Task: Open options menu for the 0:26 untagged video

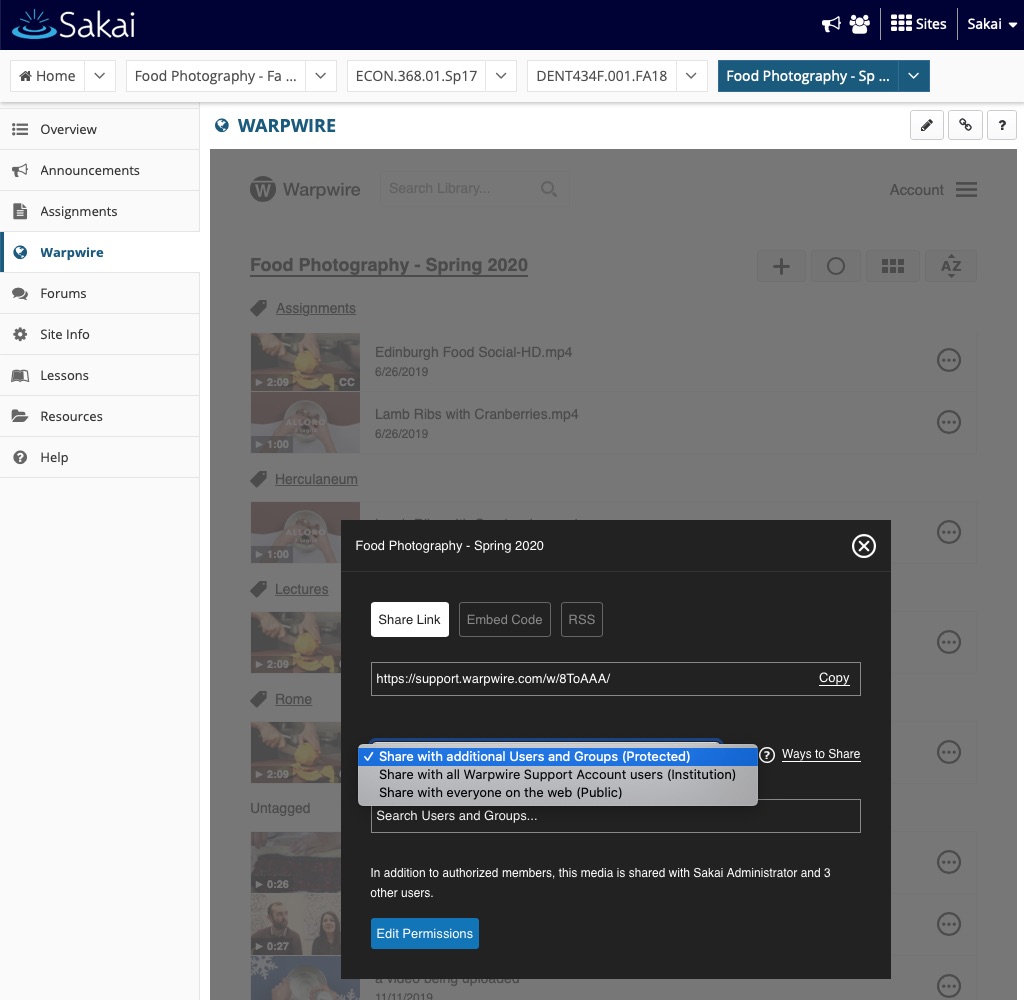Action: (x=949, y=862)
